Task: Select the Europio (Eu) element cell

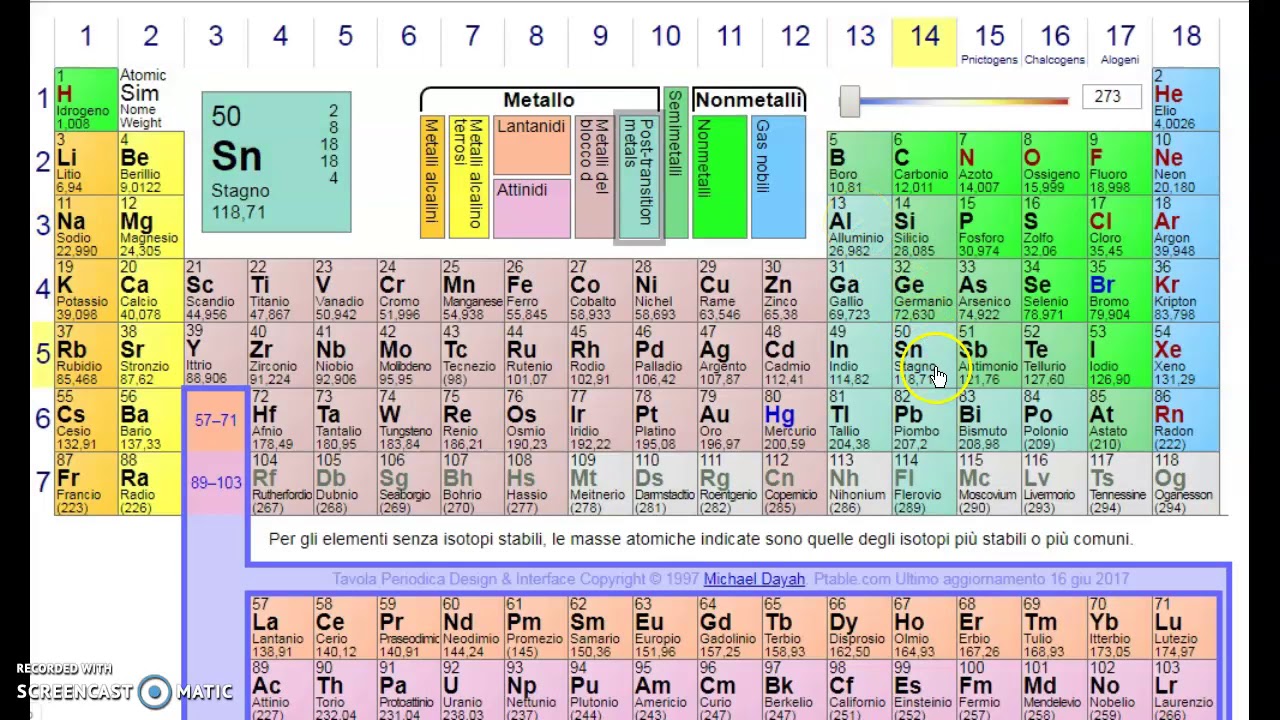Action: click(665, 628)
